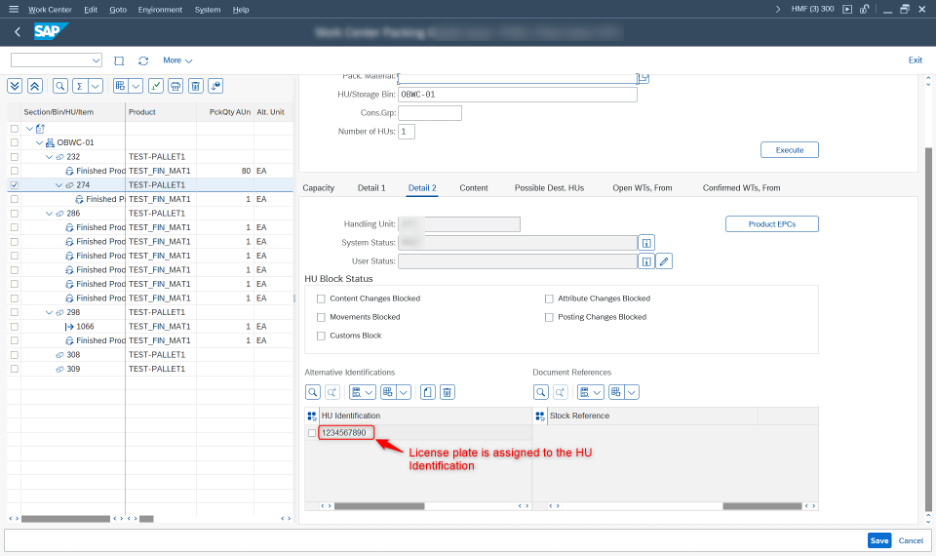Click Stock Reference table select-all icon
The width and height of the screenshot is (936, 556).
540,416
